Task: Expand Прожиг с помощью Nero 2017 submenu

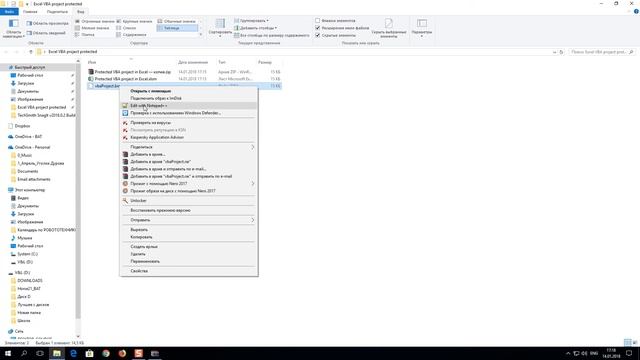Action: [x=189, y=184]
